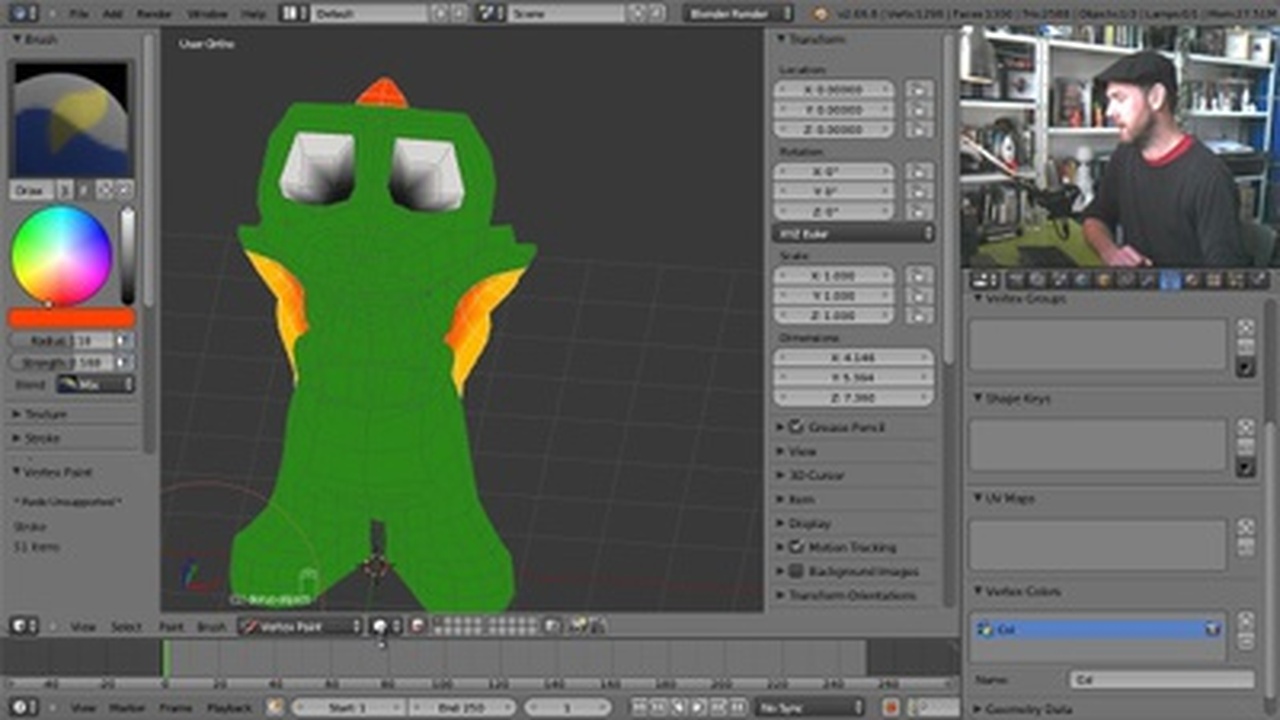This screenshot has width=1280, height=720.
Task: Click the Blender logo in the info header
Action: [821, 14]
